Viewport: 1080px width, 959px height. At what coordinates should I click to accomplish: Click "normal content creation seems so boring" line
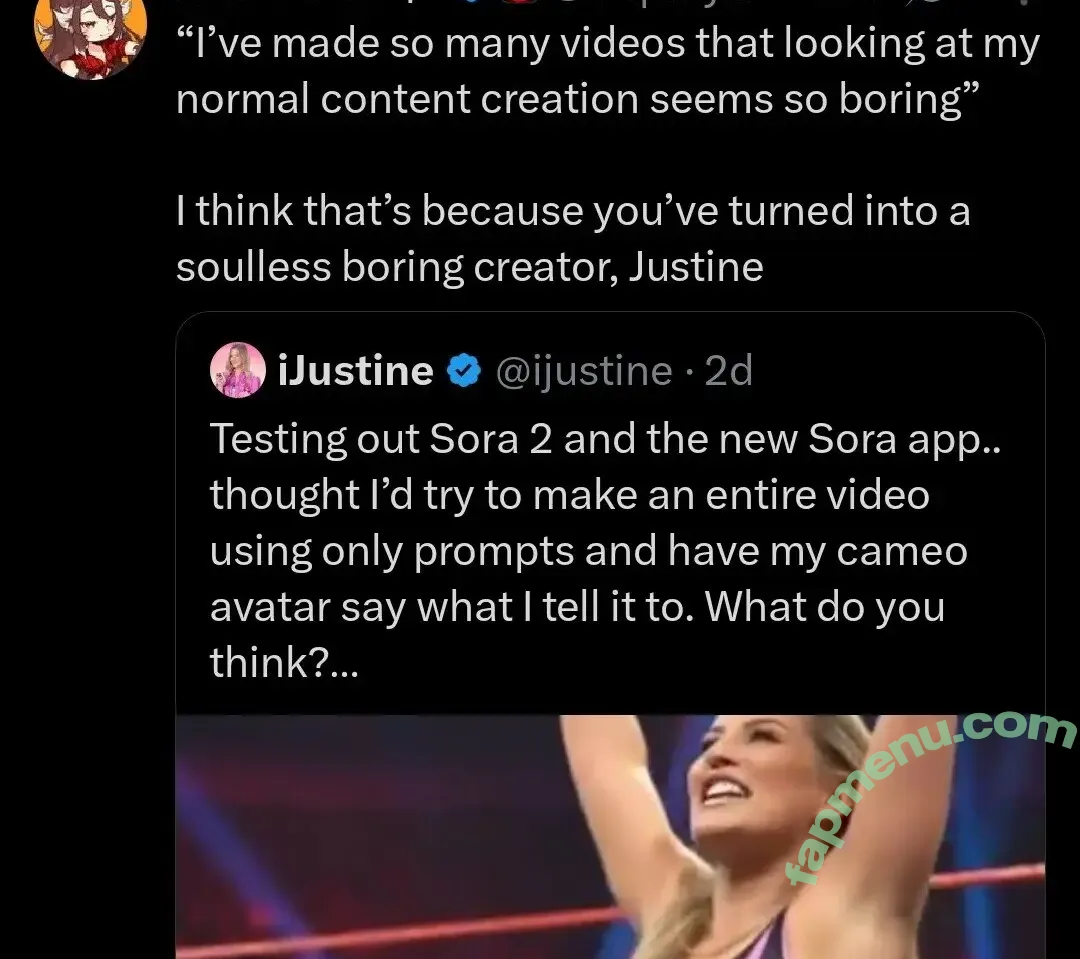[569, 101]
